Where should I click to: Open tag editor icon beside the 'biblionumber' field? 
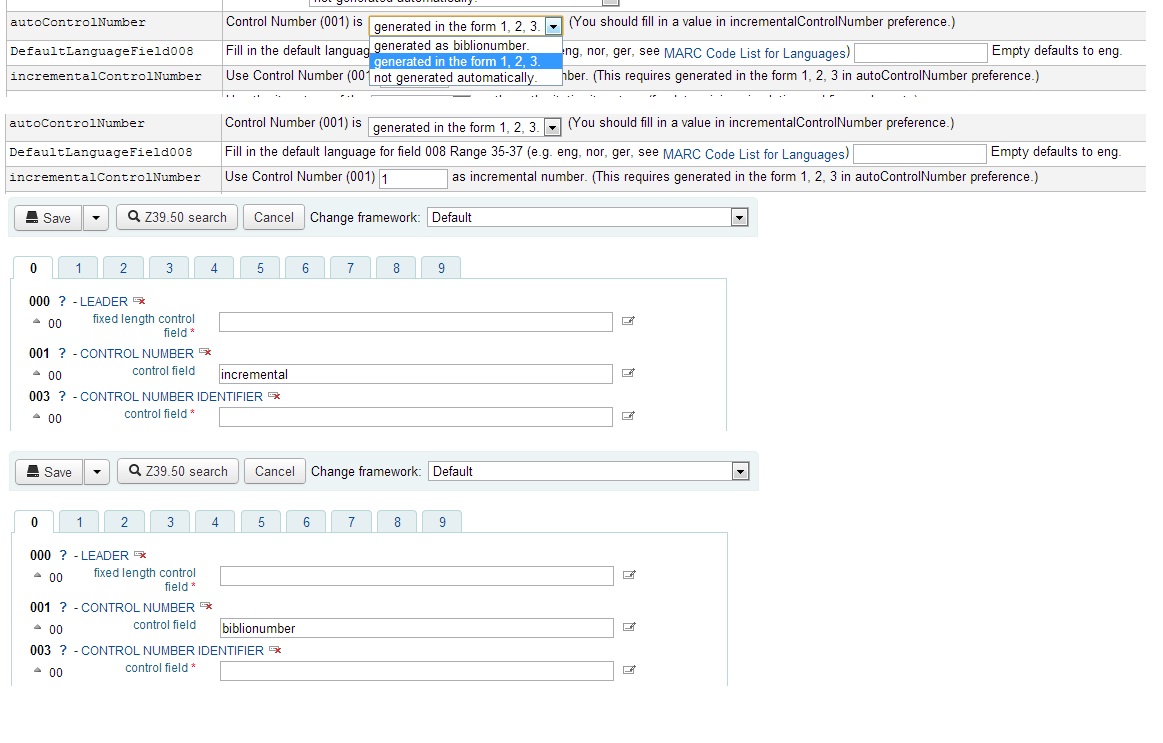(629, 628)
